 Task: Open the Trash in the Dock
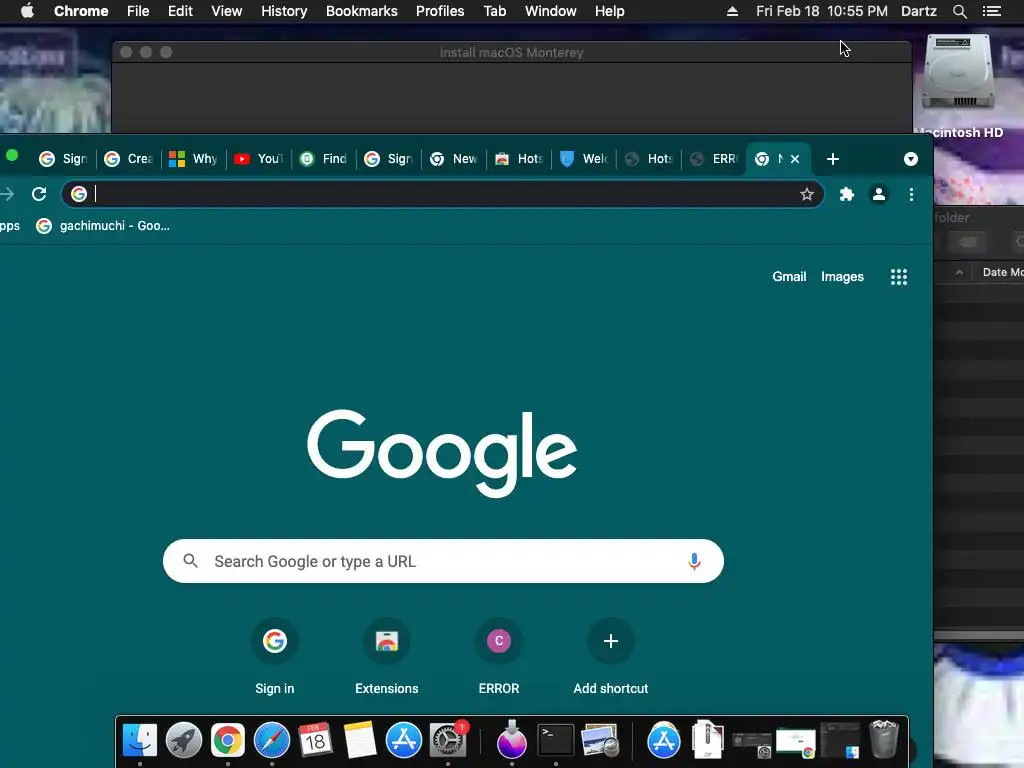click(x=884, y=739)
